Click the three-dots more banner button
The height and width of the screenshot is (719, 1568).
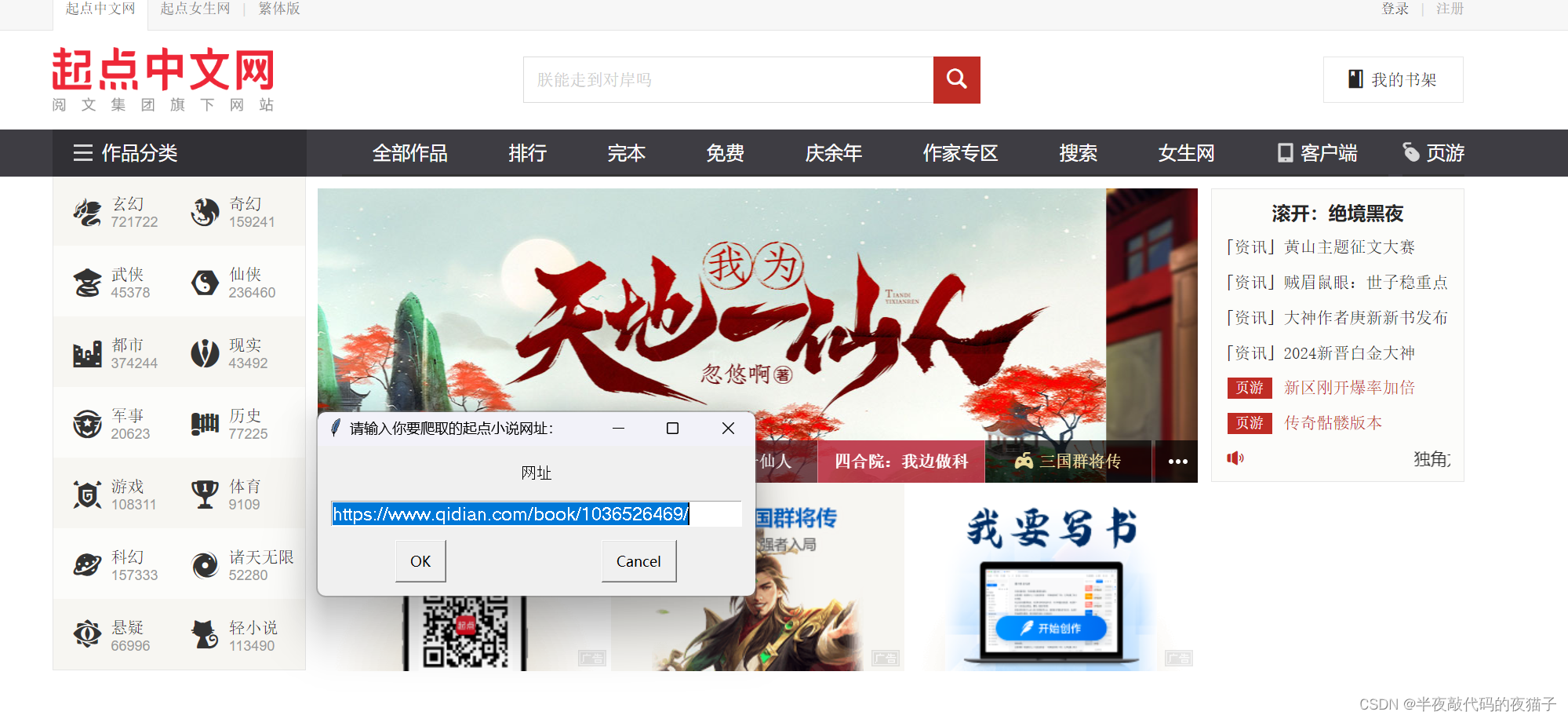coord(1177,462)
